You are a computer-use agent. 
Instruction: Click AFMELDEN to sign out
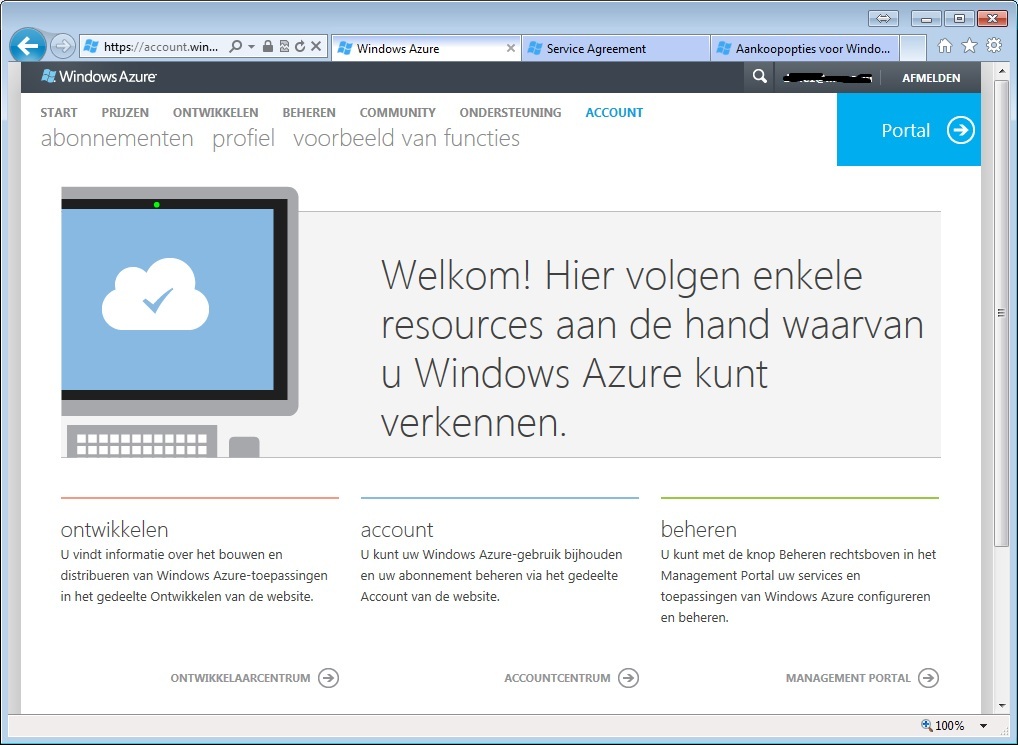click(x=931, y=78)
